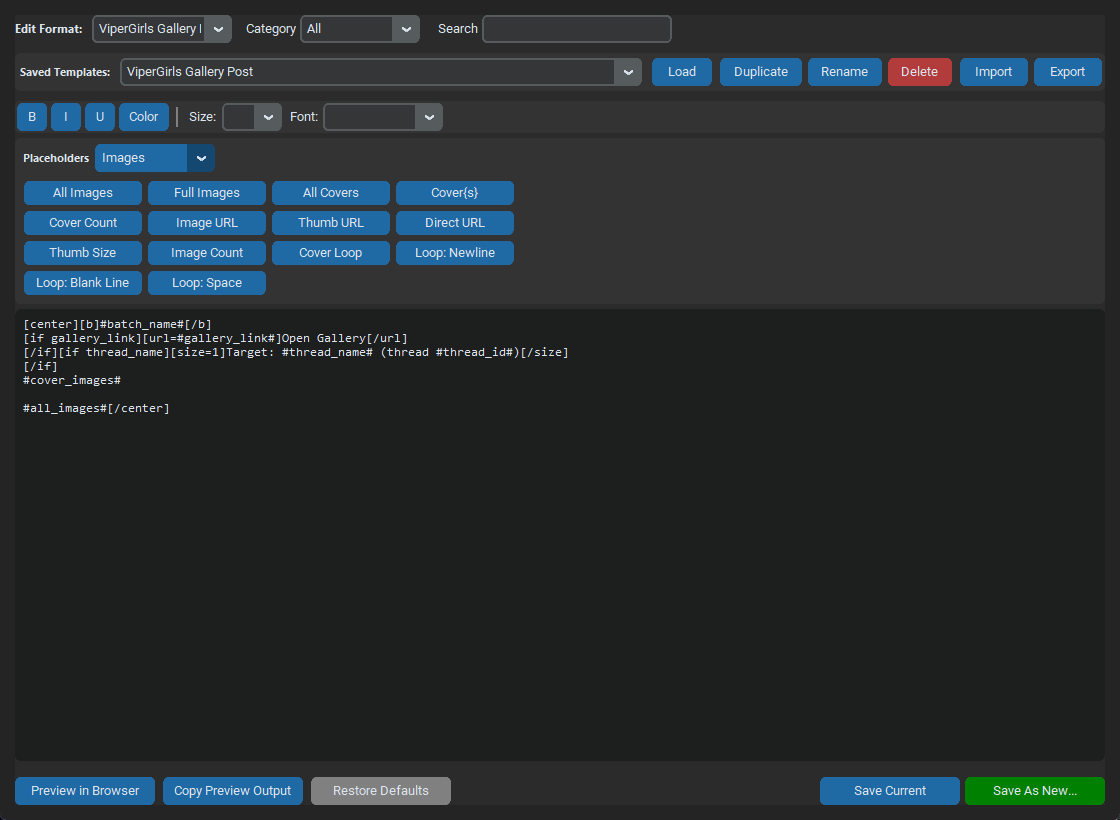Export templates with Export button

pyautogui.click(x=1067, y=72)
